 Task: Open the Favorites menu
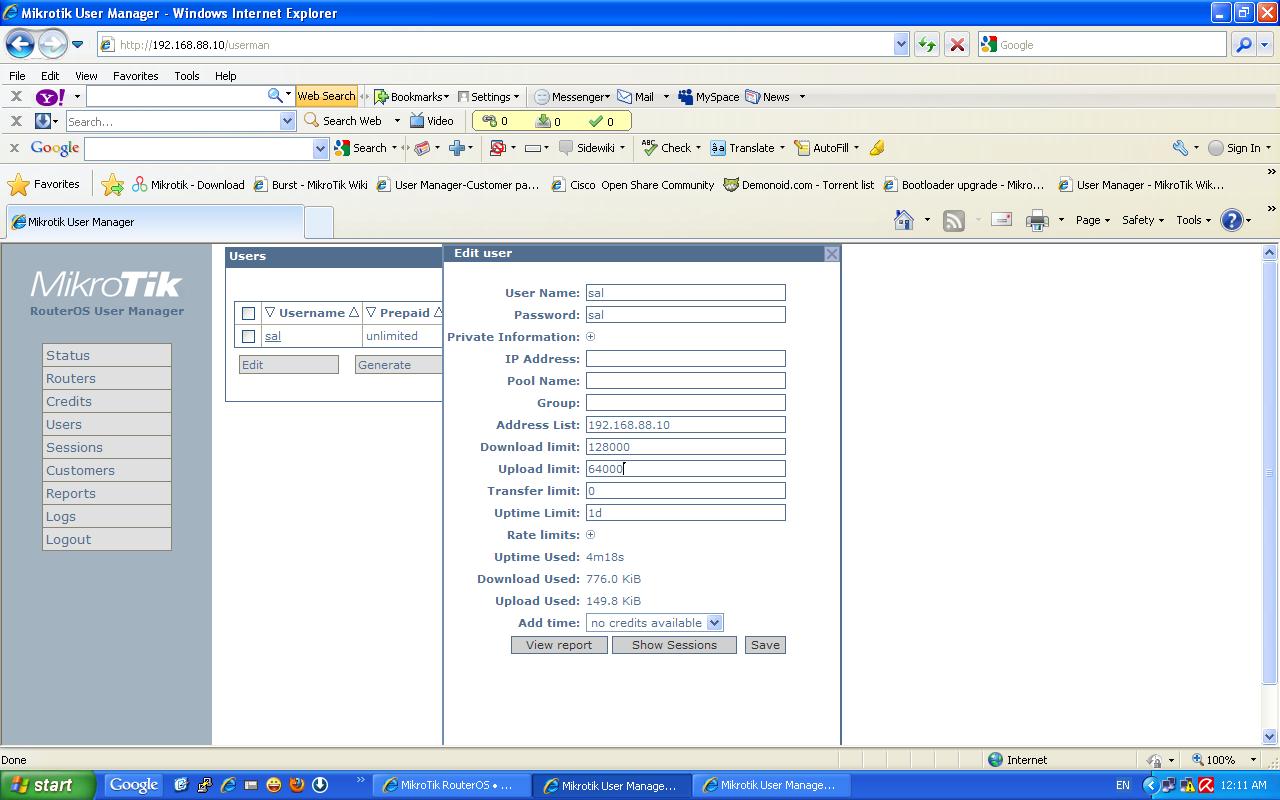[135, 75]
